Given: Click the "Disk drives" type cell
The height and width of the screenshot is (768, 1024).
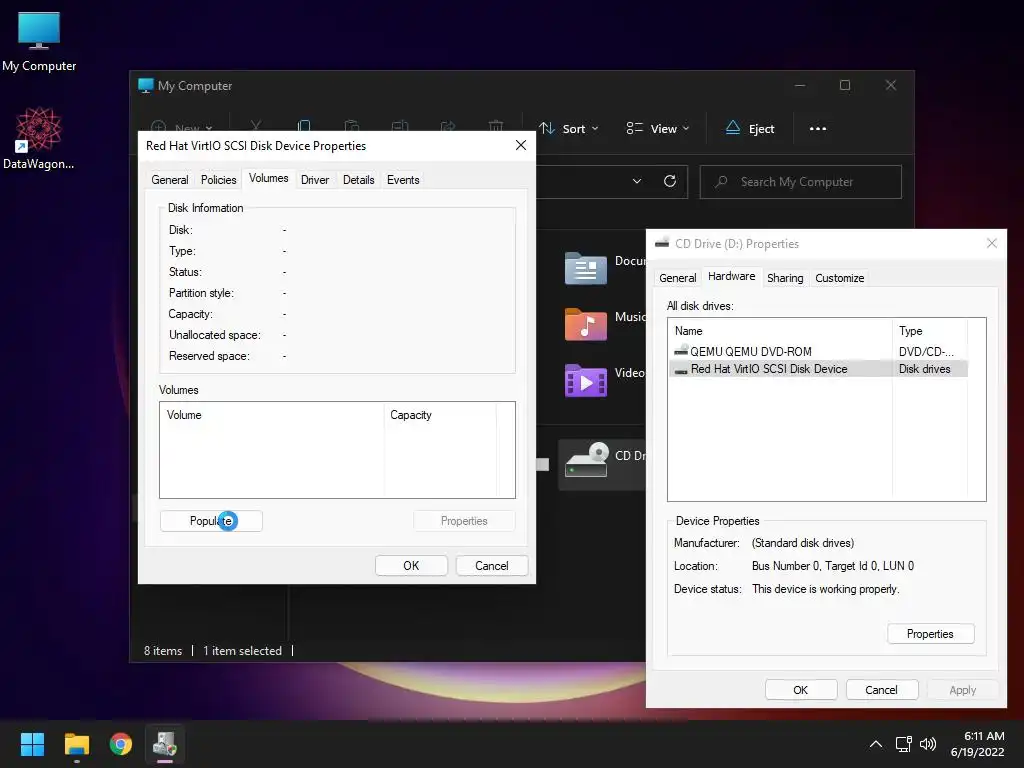Looking at the screenshot, I should (x=924, y=369).
